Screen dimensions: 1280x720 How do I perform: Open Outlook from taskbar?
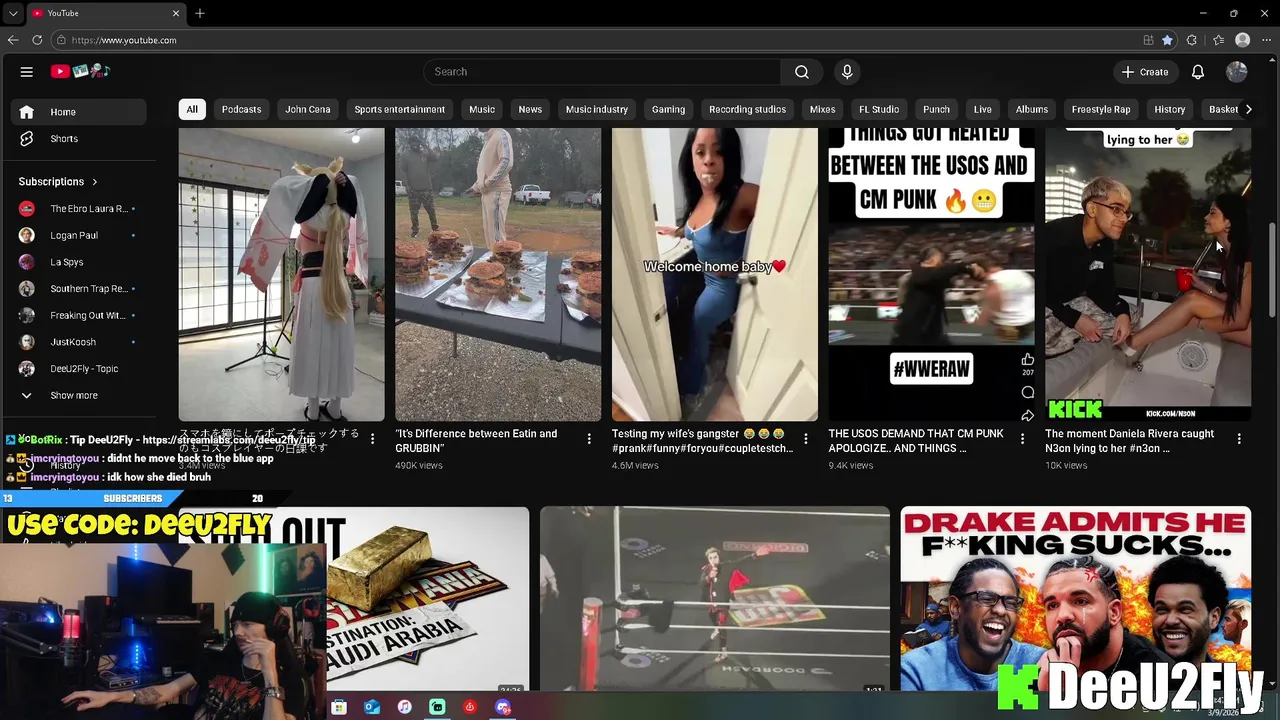point(372,707)
